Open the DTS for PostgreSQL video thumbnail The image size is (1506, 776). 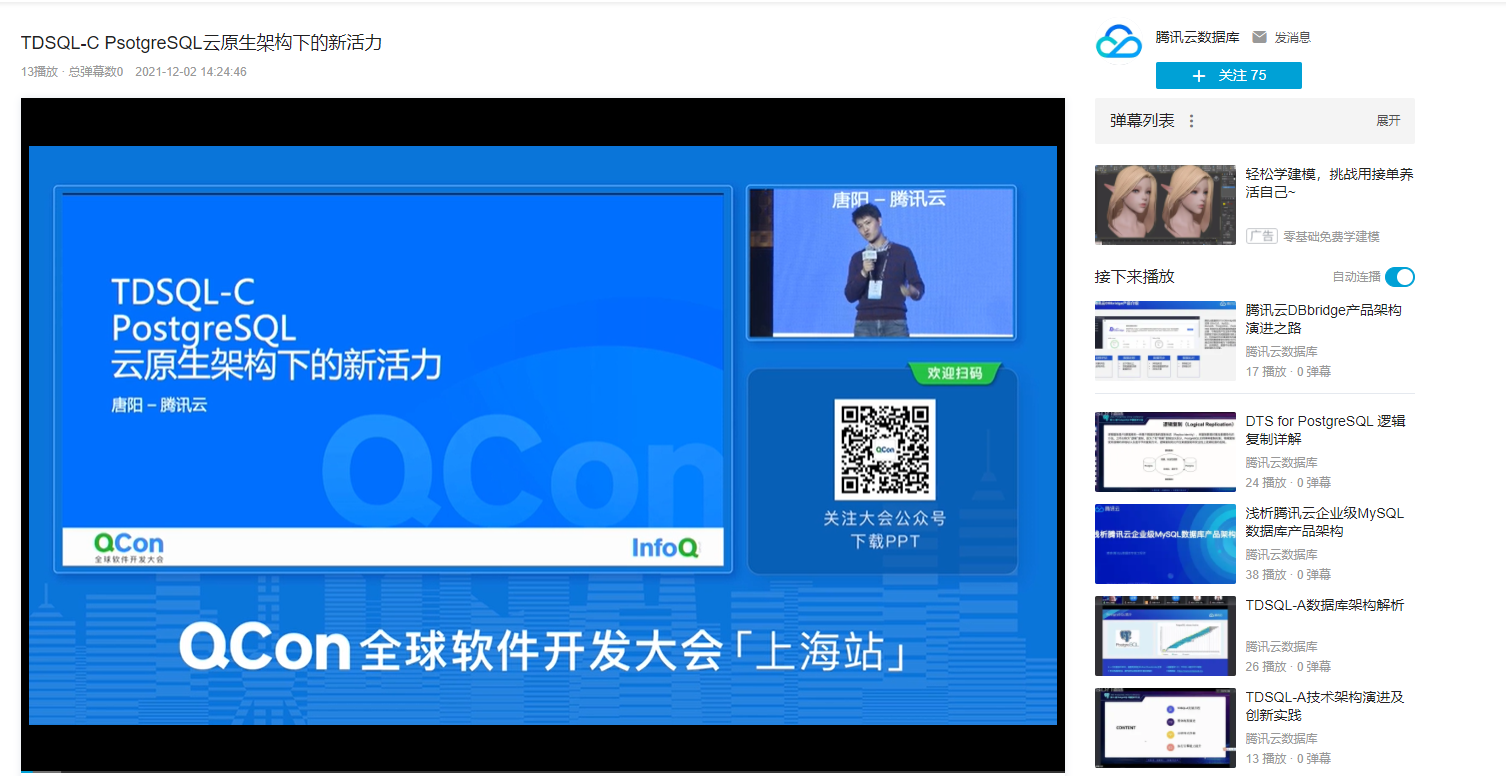(x=1165, y=452)
